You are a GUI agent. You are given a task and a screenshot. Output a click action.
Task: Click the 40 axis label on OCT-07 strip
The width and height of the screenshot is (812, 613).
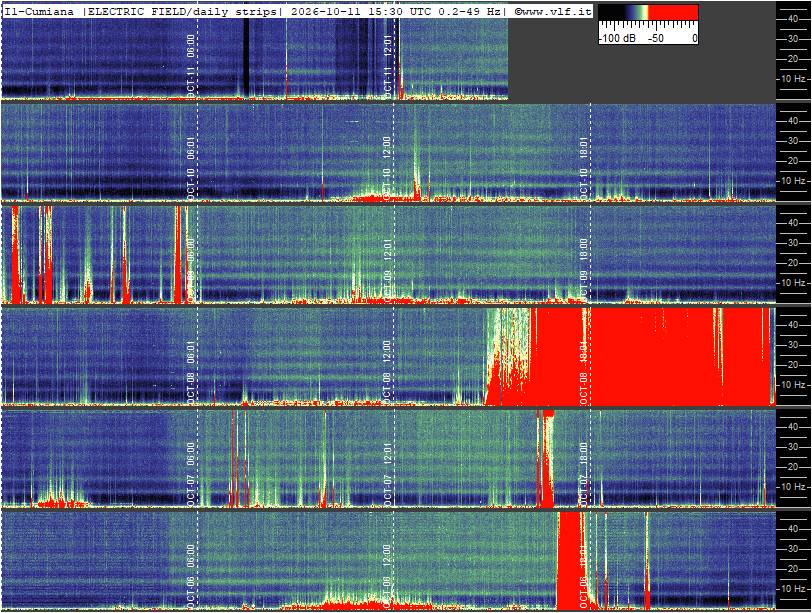(792, 427)
